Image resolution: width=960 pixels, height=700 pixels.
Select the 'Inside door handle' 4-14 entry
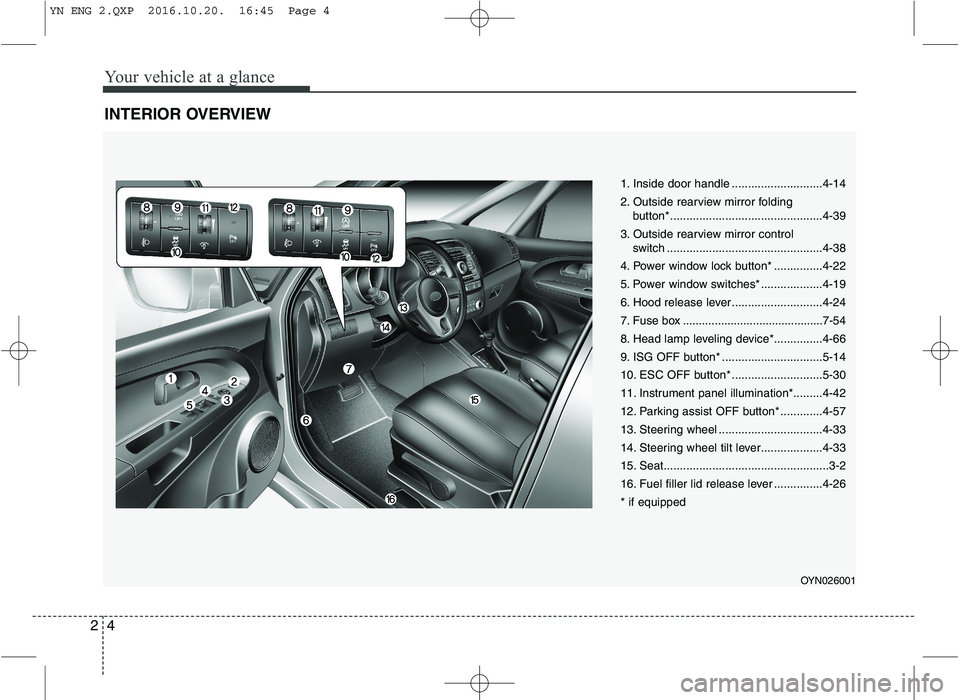click(x=733, y=184)
